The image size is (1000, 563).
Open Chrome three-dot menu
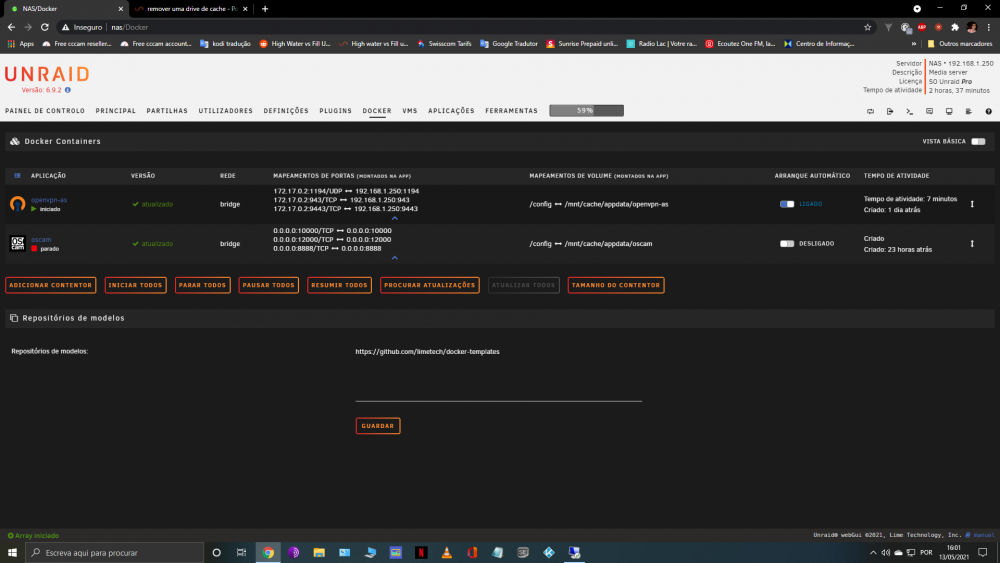click(989, 27)
